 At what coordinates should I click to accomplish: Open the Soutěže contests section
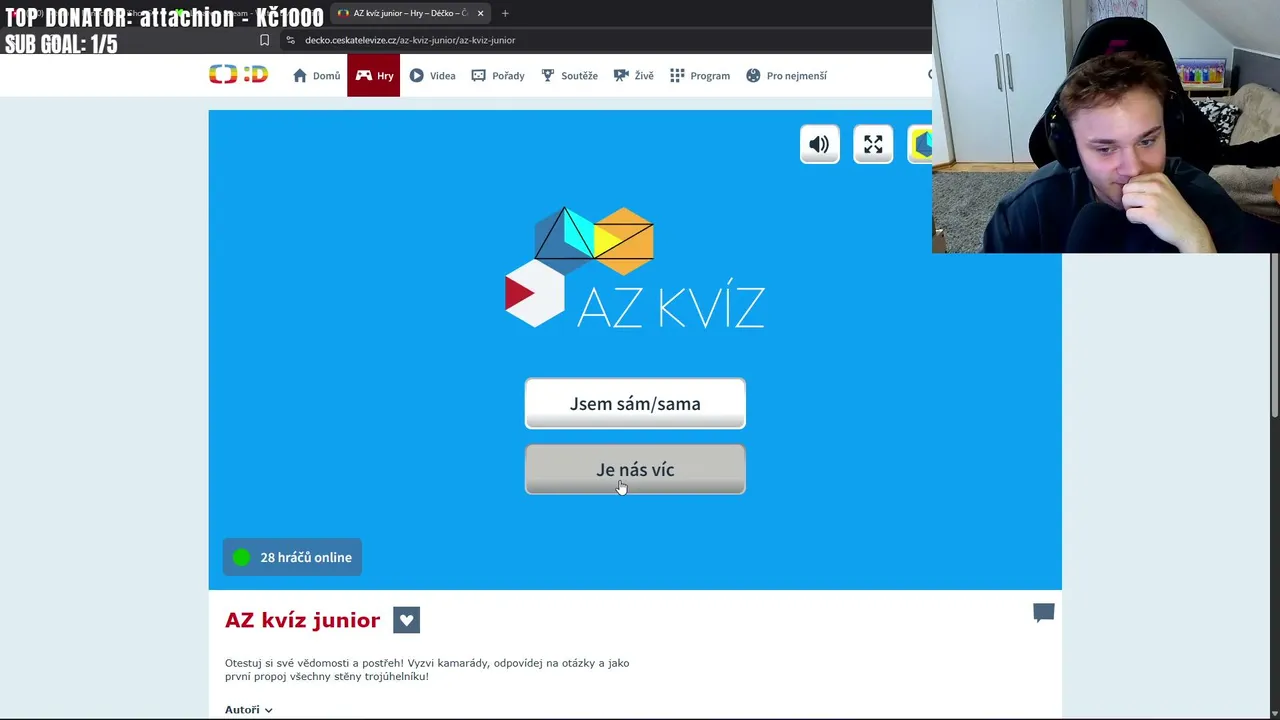click(569, 75)
